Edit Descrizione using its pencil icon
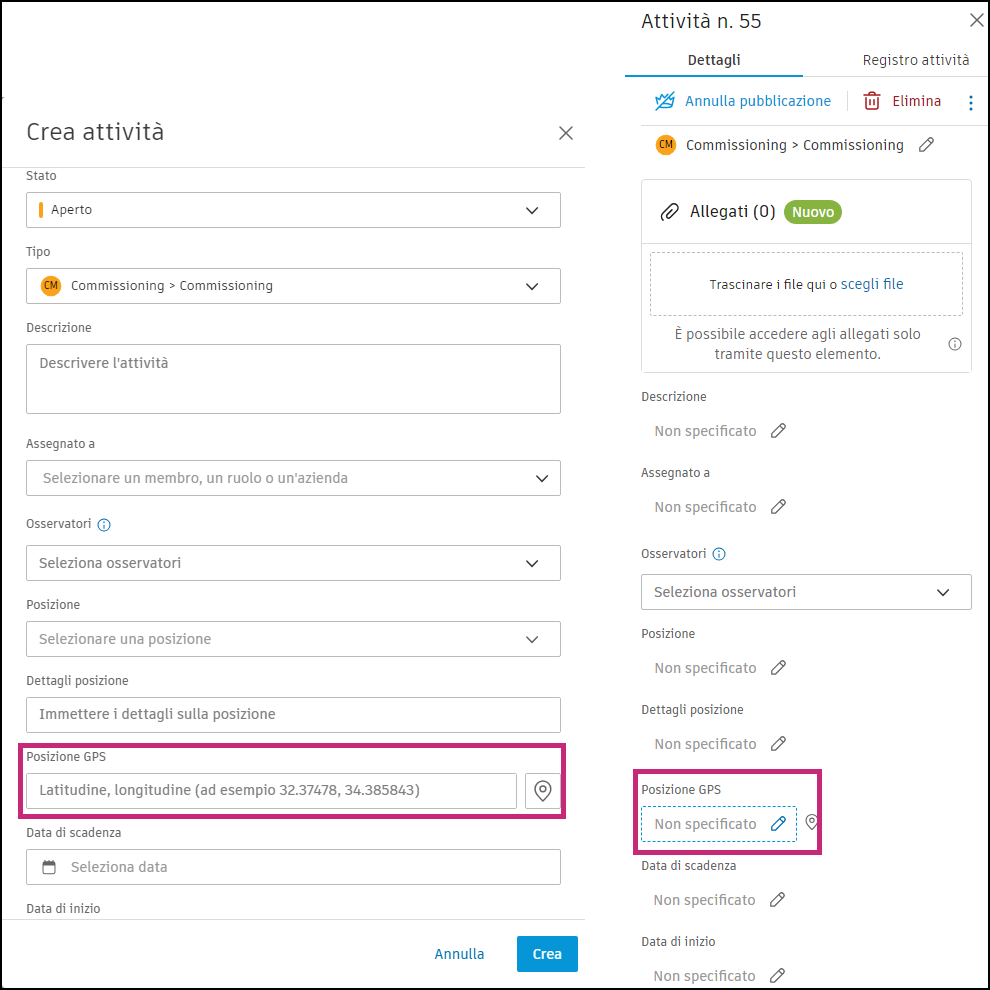 779,430
